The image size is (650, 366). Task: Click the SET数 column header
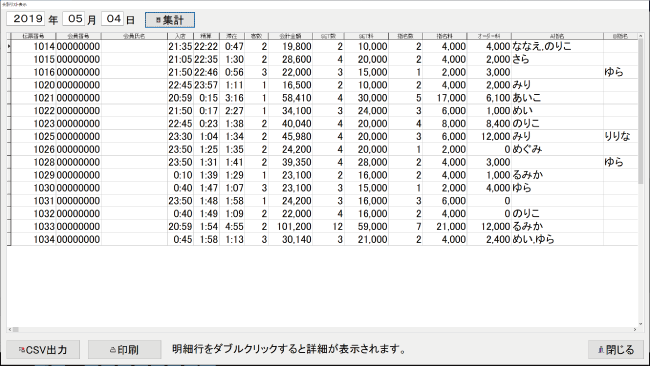pyautogui.click(x=328, y=36)
